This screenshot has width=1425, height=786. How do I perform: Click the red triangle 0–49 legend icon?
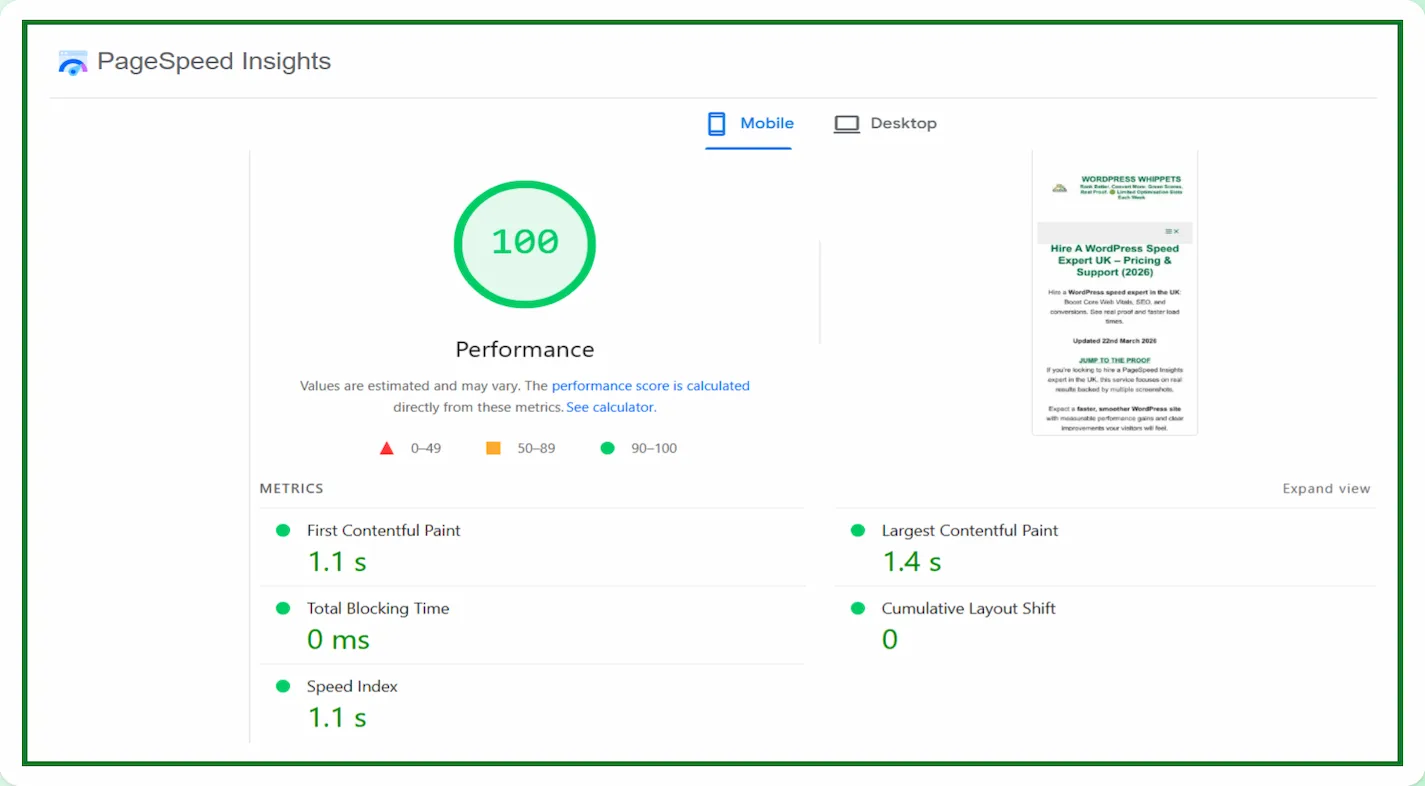pyautogui.click(x=387, y=448)
